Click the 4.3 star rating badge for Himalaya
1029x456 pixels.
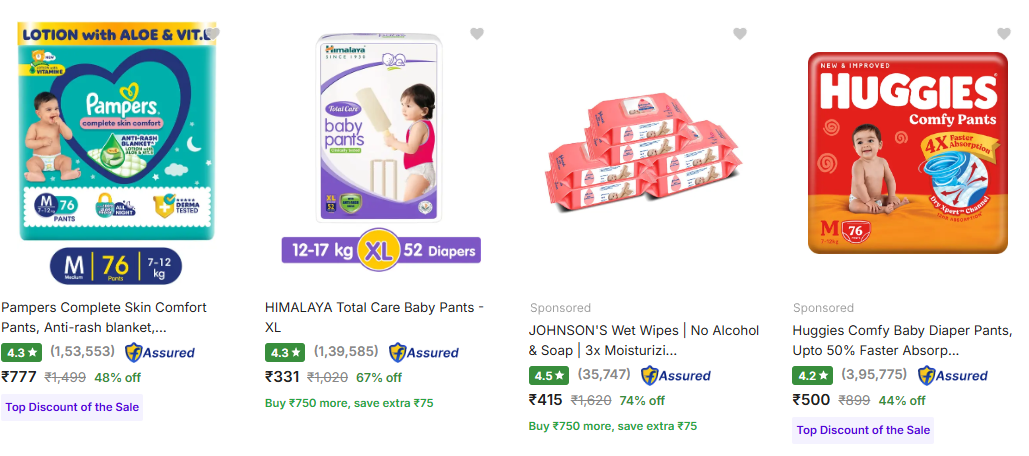pos(285,353)
